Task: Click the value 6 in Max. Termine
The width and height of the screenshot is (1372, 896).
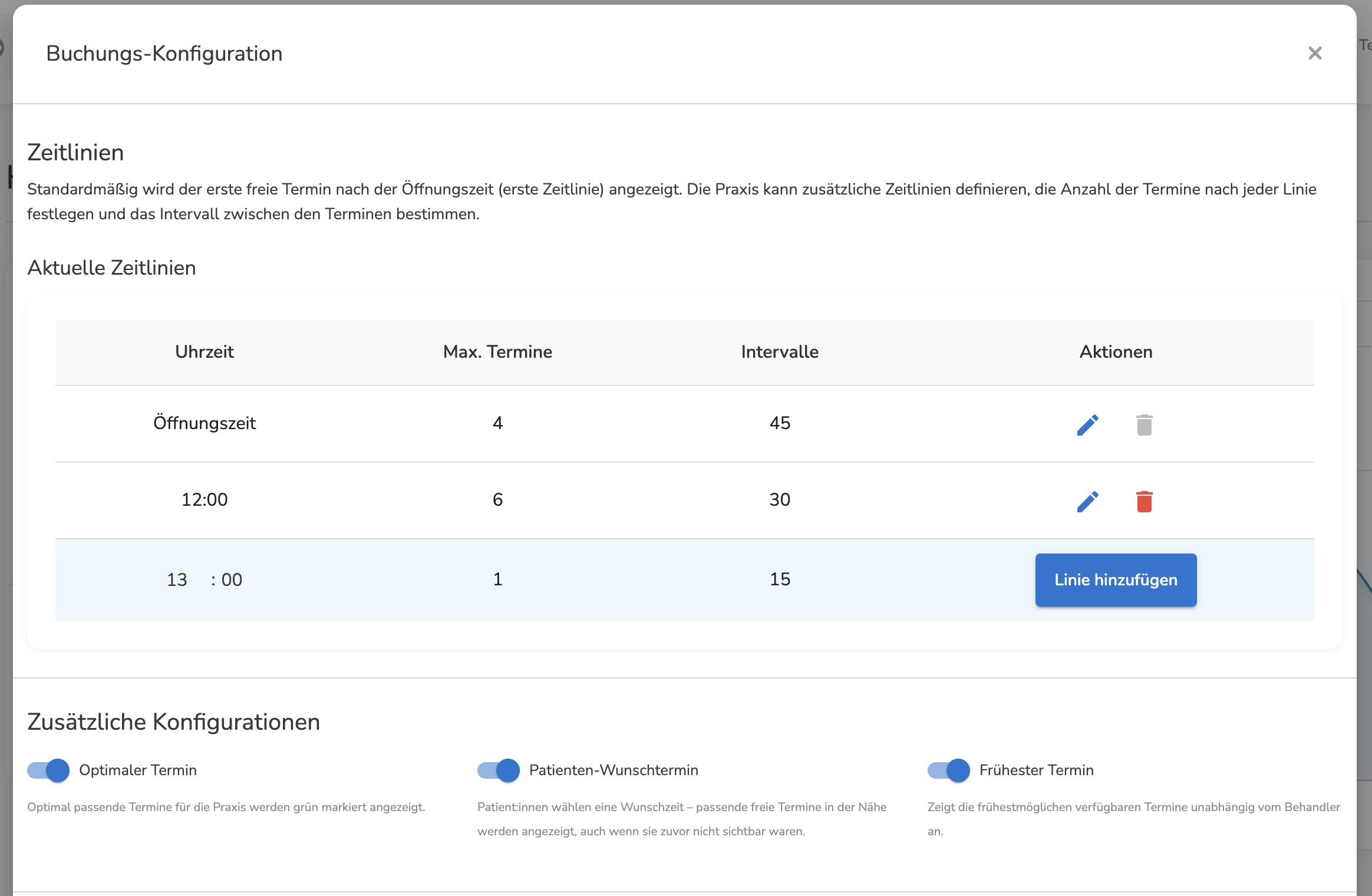Action: coord(498,500)
